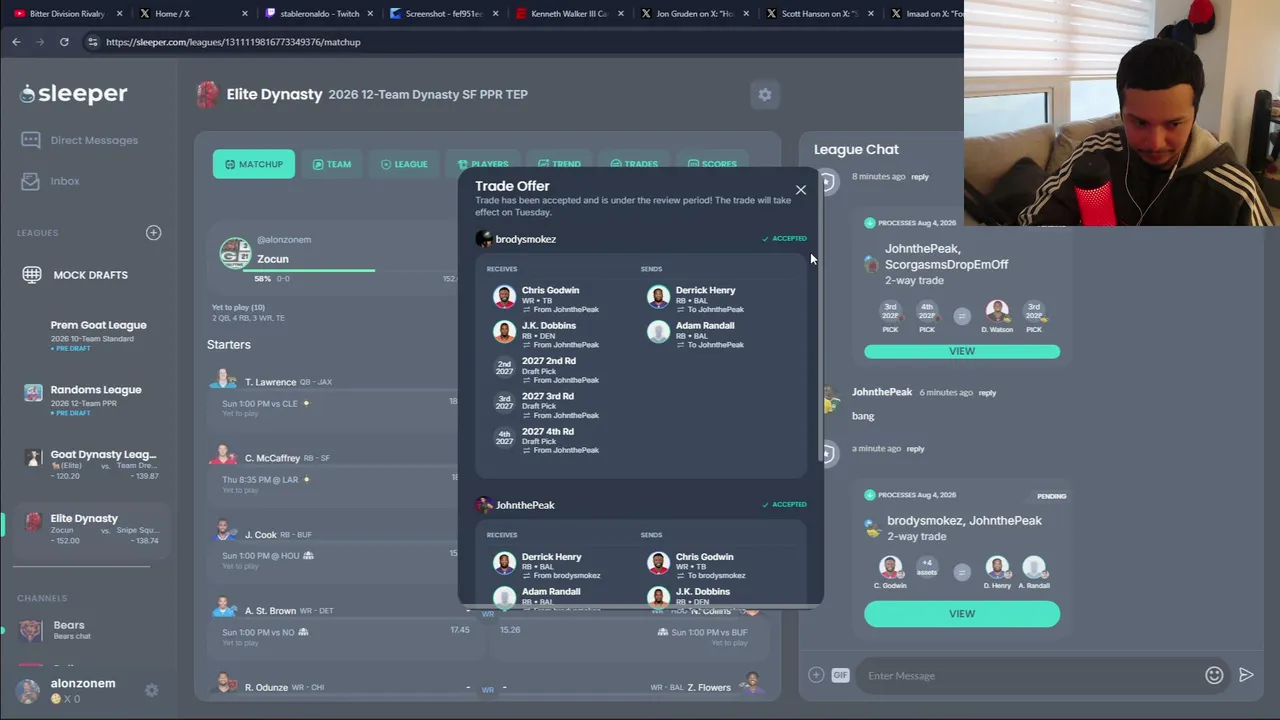This screenshot has height=720, width=1280.
Task: Click JohnthePeak's avatar beside 'bang' message
Action: click(830, 402)
